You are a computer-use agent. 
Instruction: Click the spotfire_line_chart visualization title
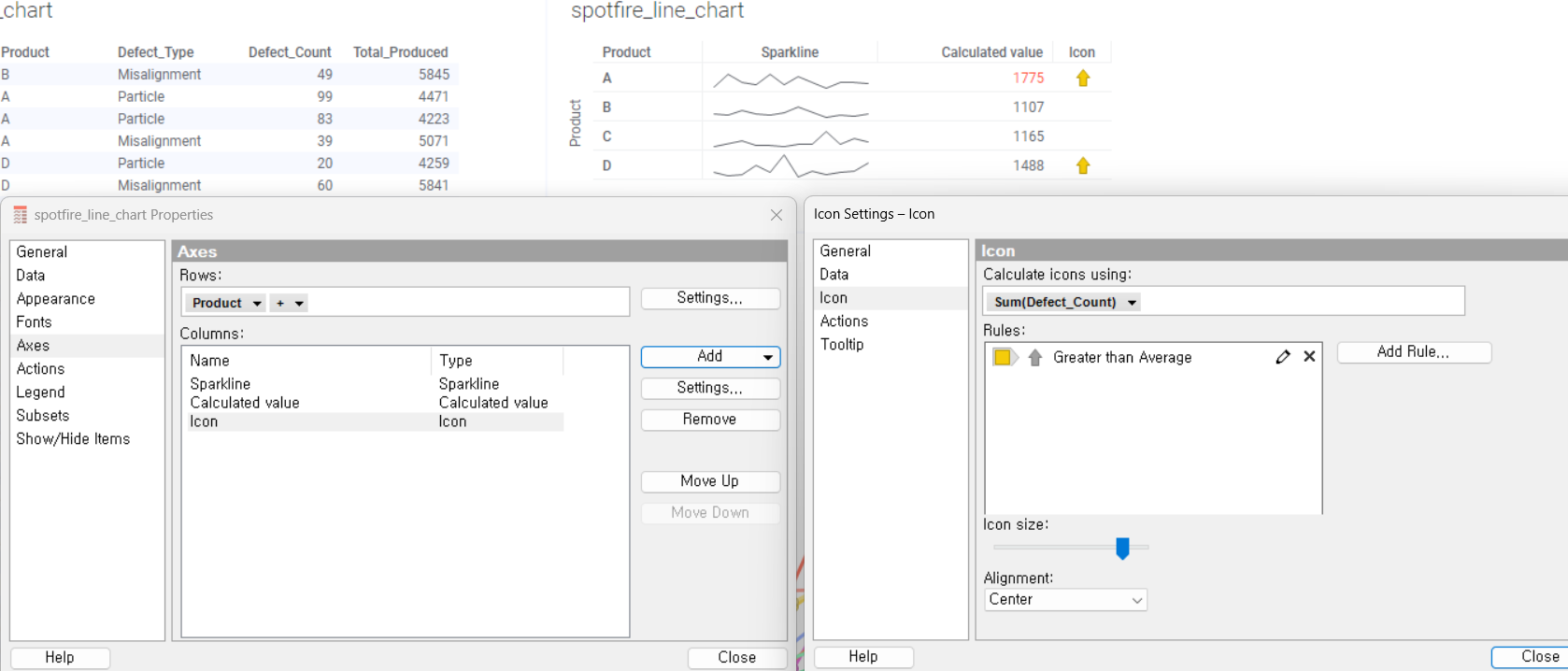click(x=657, y=10)
